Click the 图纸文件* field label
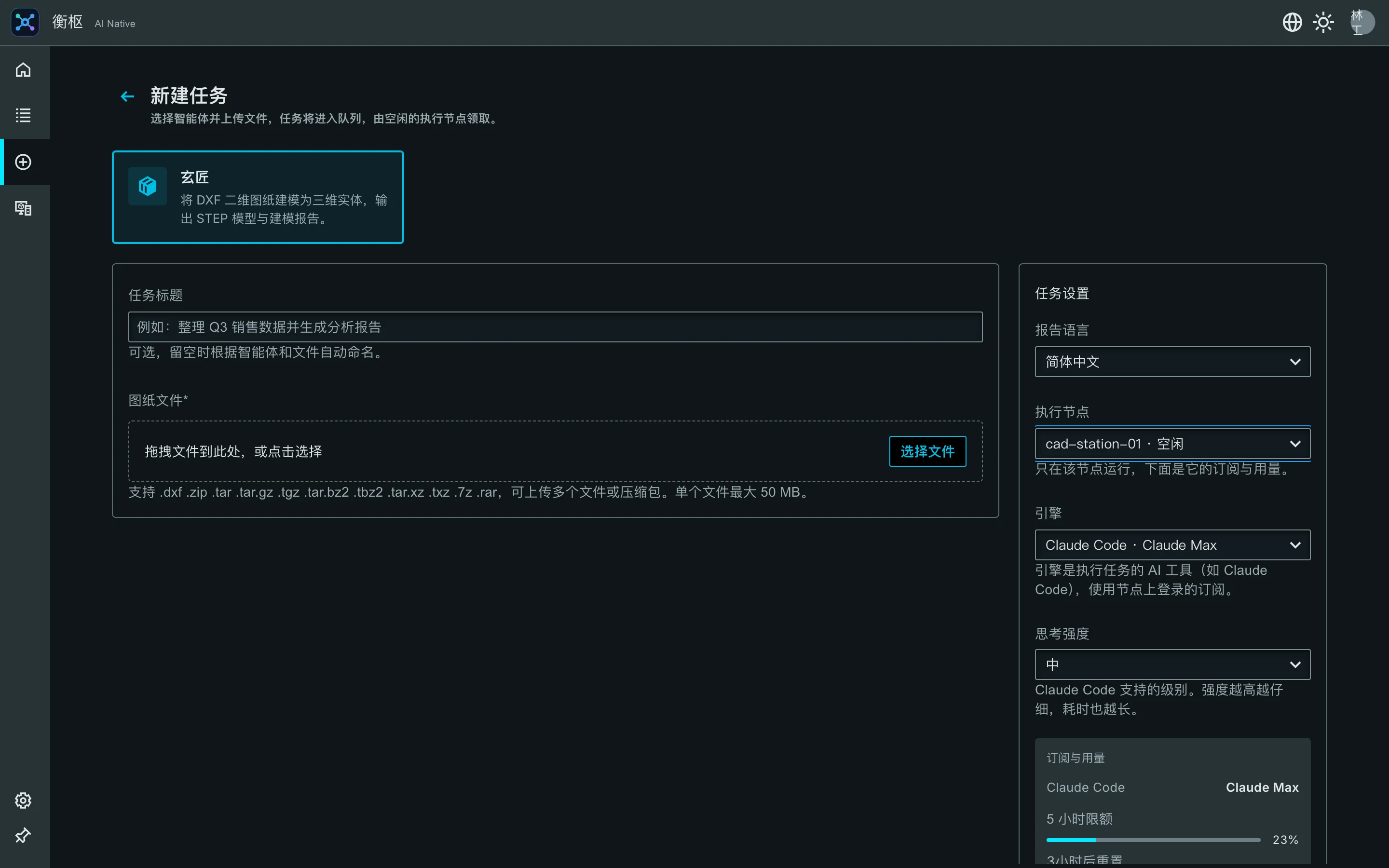Viewport: 1389px width, 868px height. tap(158, 400)
